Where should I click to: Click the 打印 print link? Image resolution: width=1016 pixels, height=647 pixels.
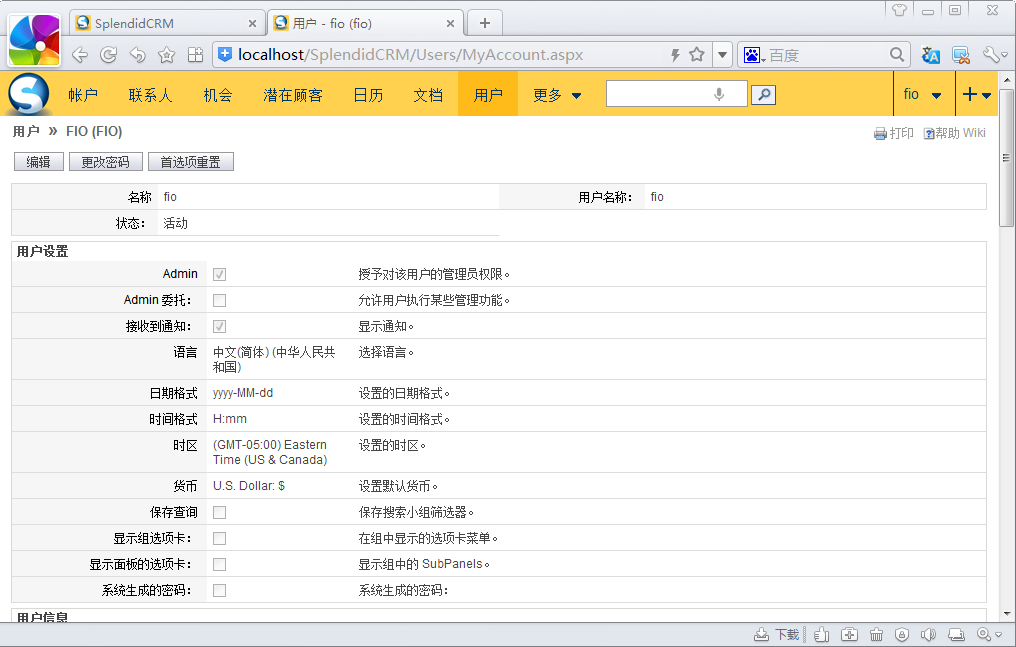click(894, 133)
